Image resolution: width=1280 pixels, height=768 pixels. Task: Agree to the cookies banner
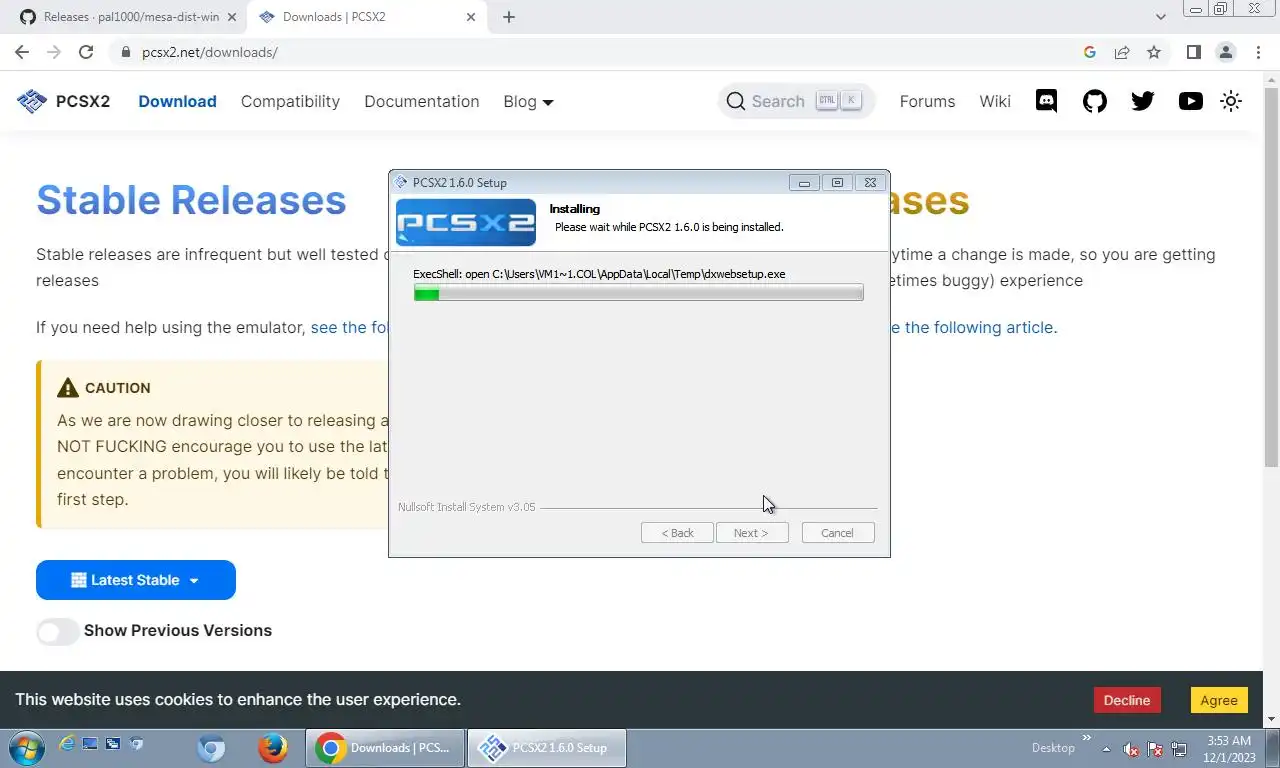point(1219,700)
